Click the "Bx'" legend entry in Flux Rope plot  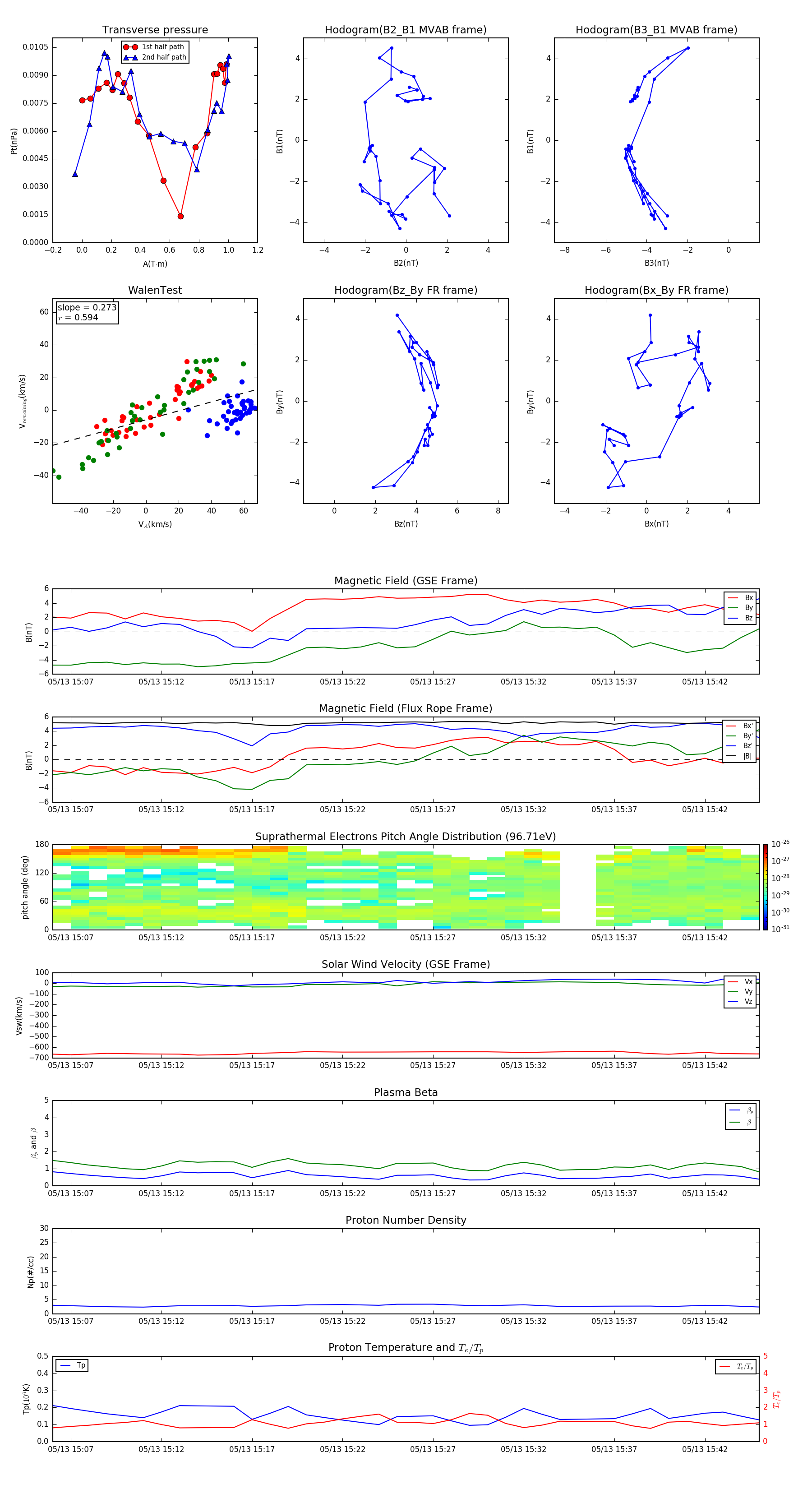(739, 726)
